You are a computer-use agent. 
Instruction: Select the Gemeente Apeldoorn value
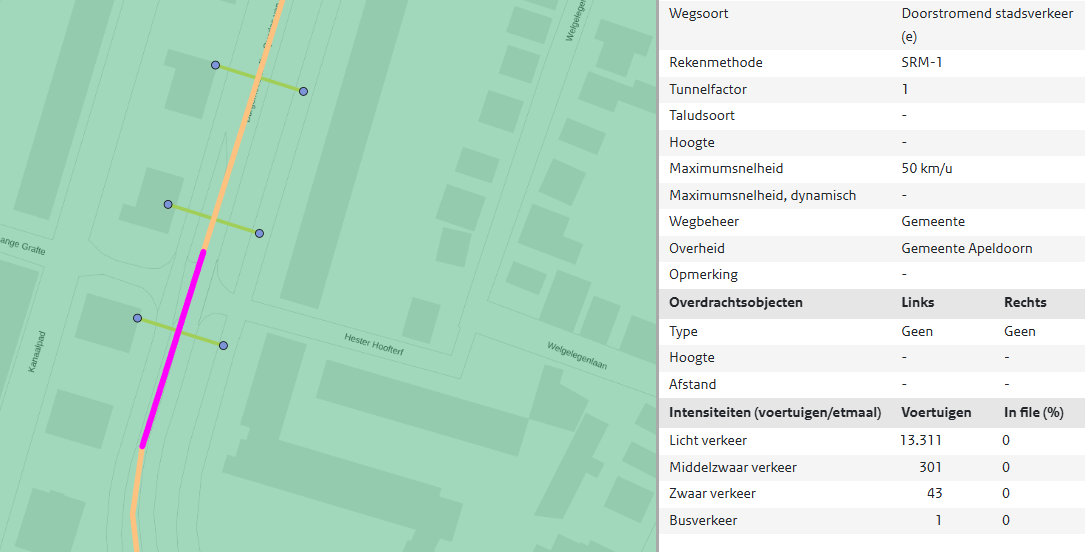tap(967, 248)
